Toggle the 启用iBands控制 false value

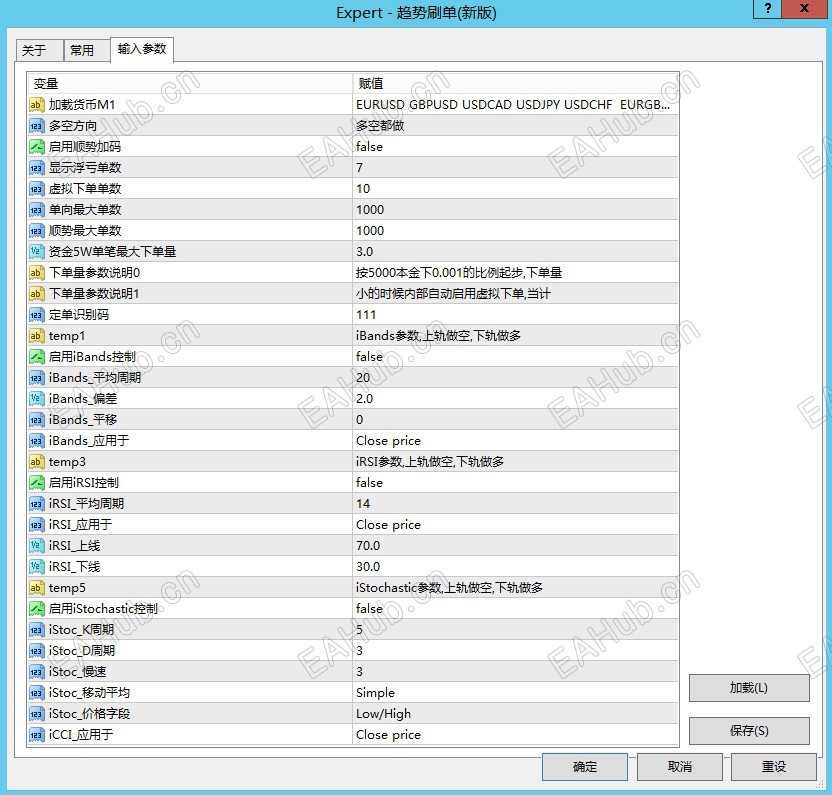click(x=515, y=357)
